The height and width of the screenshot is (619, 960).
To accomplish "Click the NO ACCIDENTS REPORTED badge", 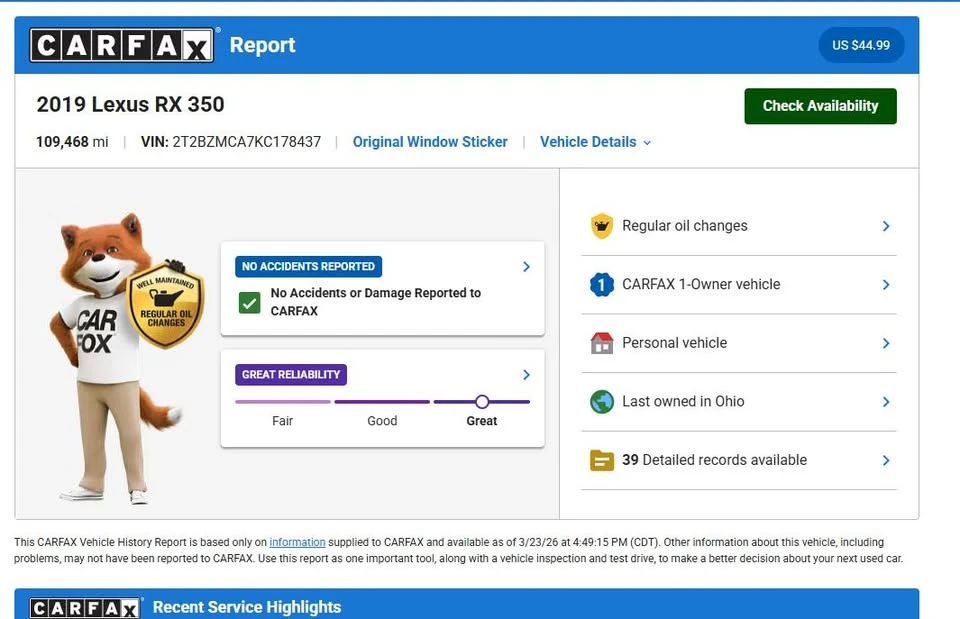I will pos(309,266).
